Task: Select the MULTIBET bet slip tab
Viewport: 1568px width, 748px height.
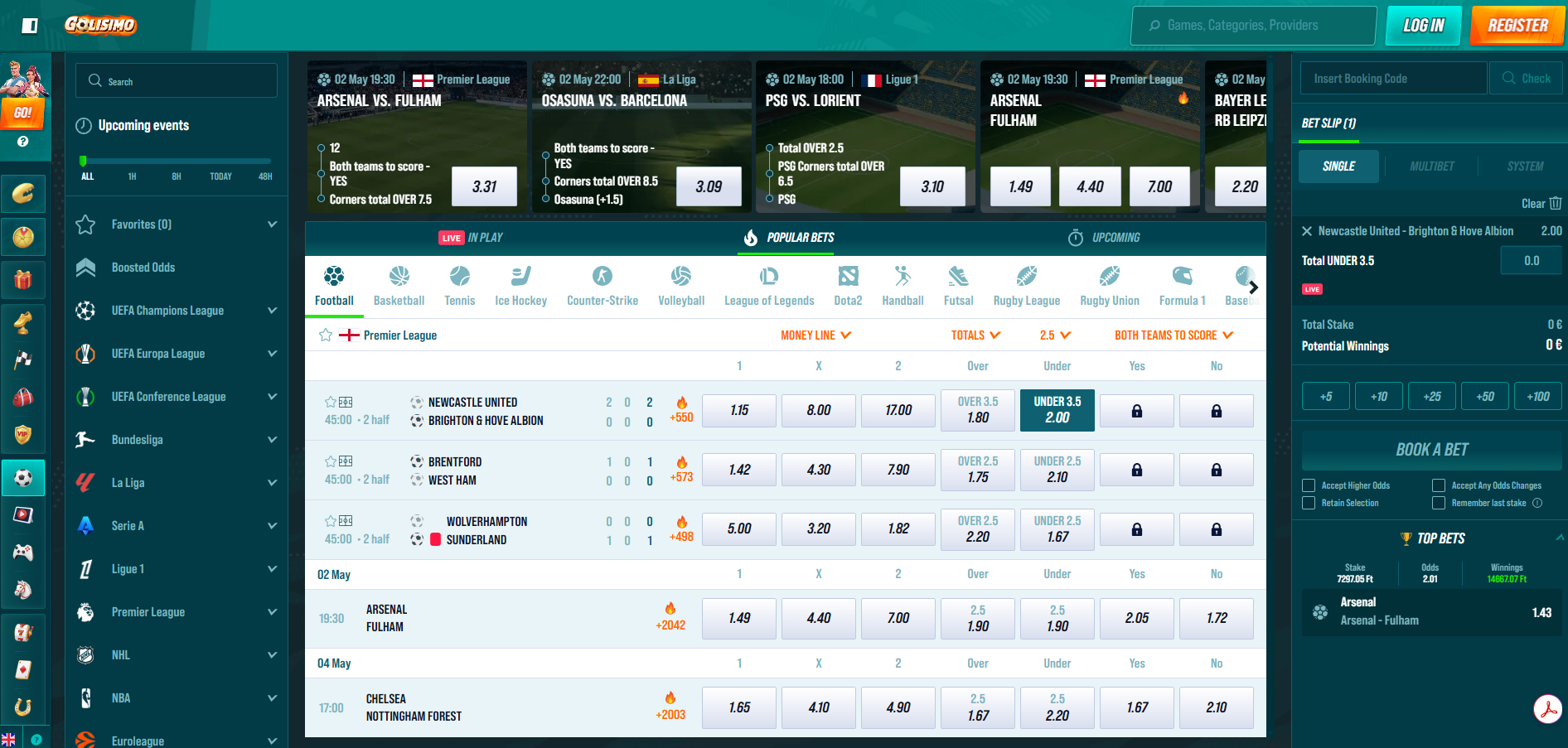Action: point(1432,166)
